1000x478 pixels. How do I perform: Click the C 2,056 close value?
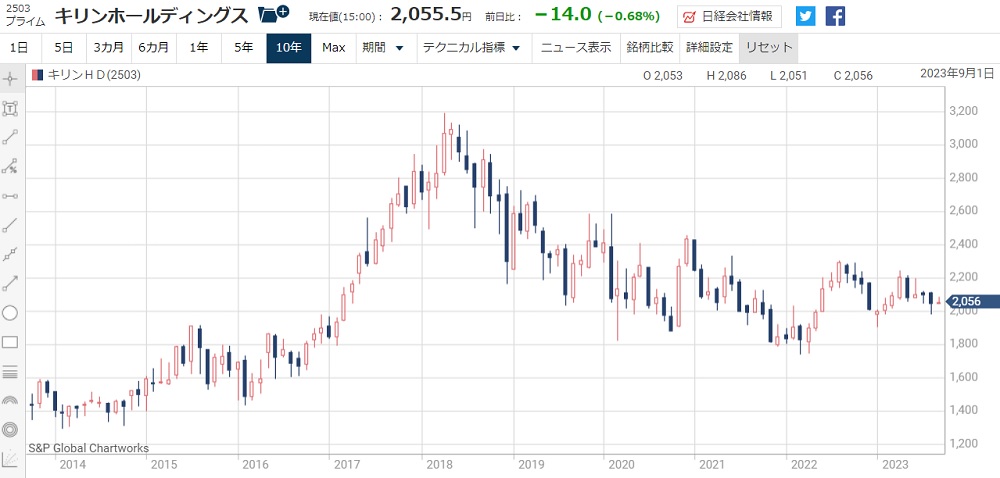853,76
